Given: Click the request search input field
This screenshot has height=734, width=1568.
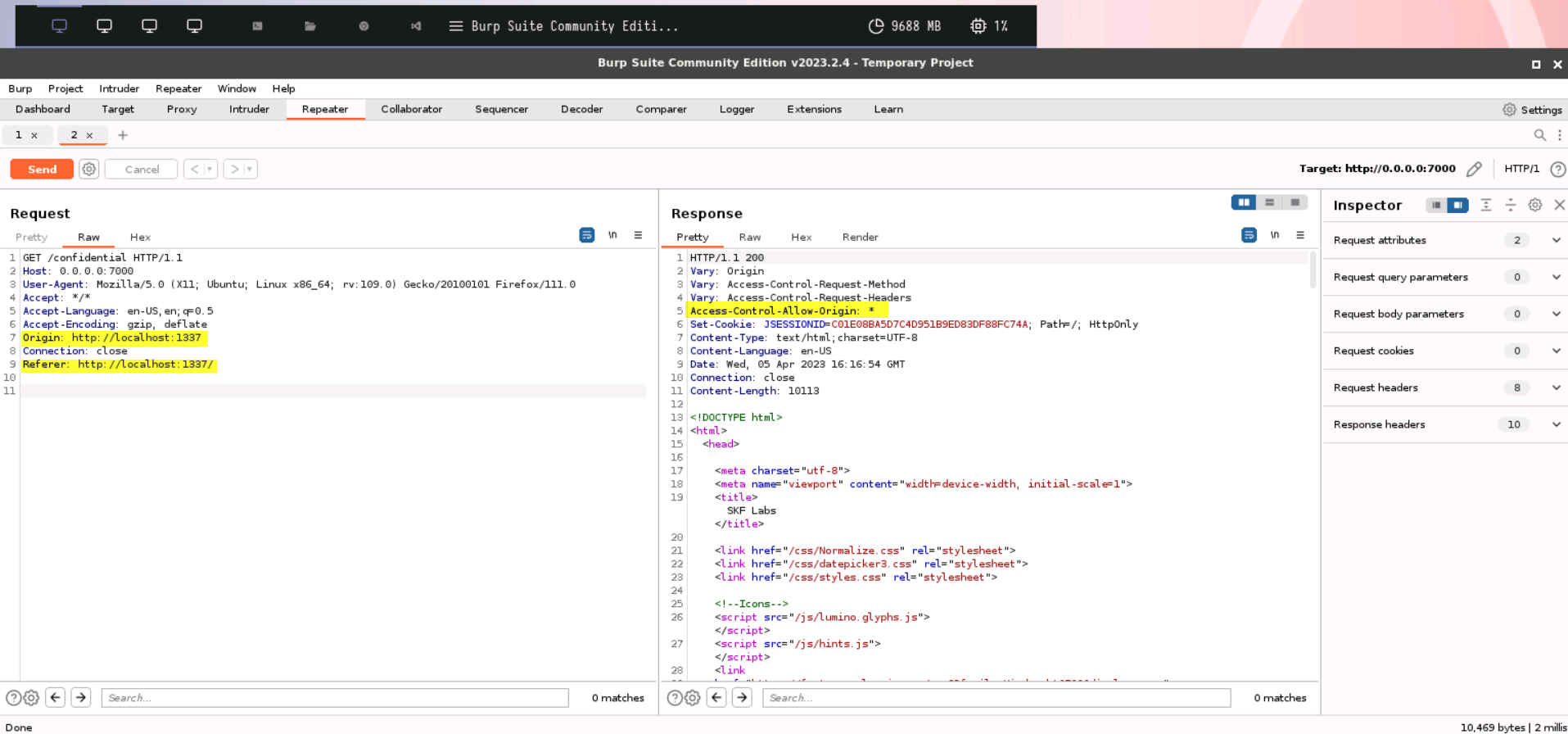Looking at the screenshot, I should (x=335, y=698).
